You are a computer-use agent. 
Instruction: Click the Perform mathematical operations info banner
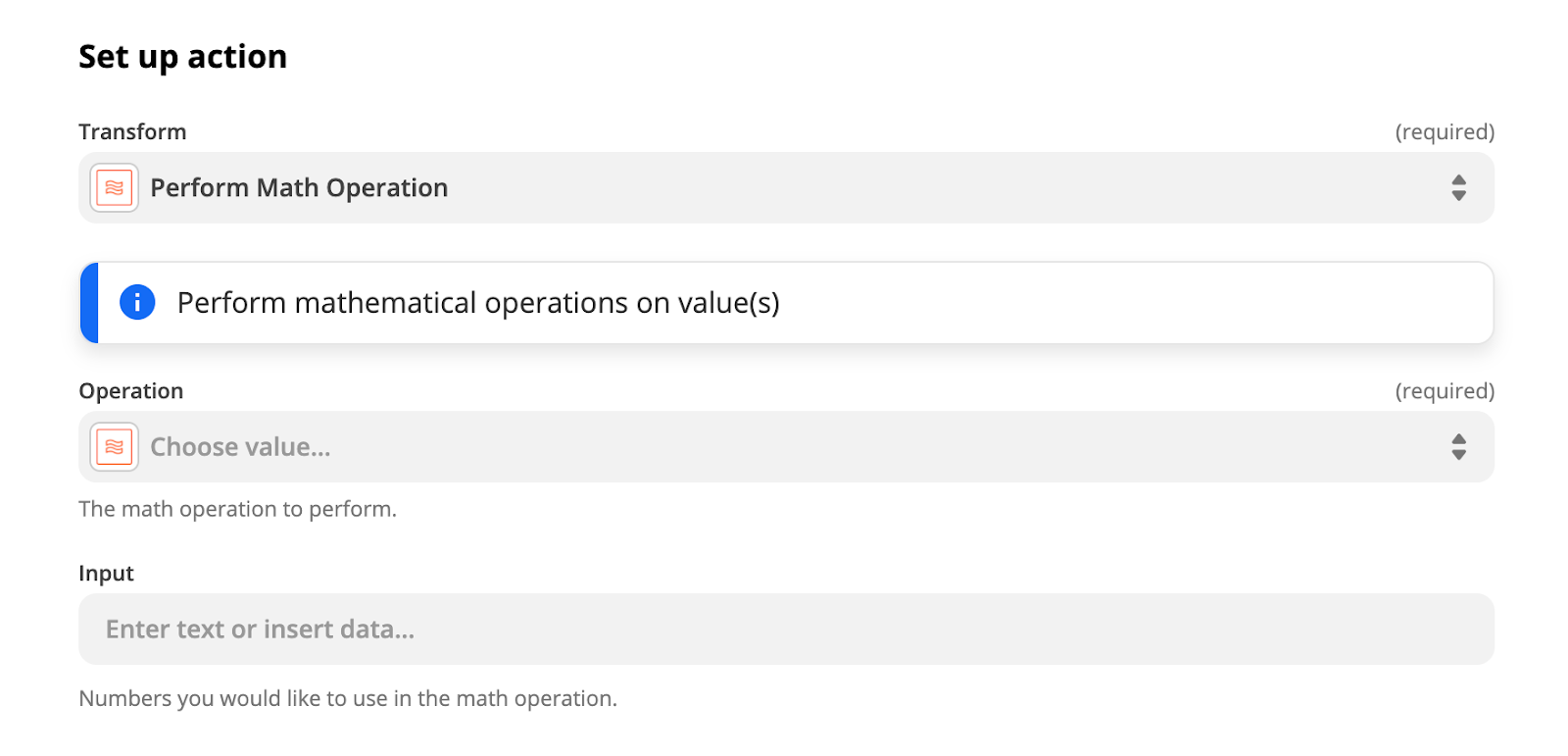point(786,302)
